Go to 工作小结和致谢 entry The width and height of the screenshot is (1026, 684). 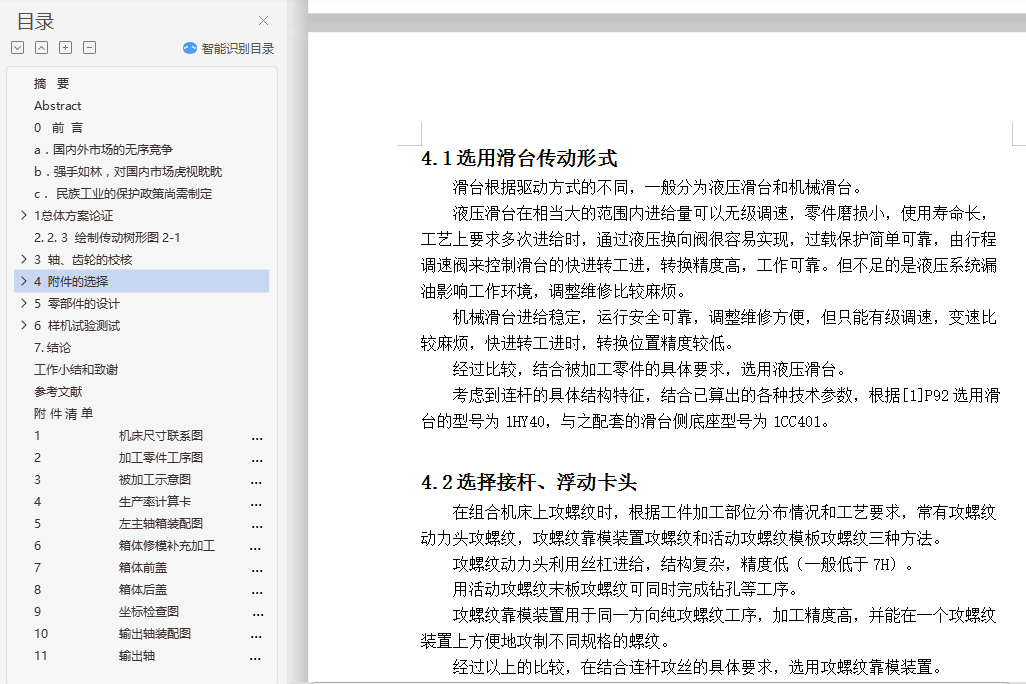pos(76,370)
